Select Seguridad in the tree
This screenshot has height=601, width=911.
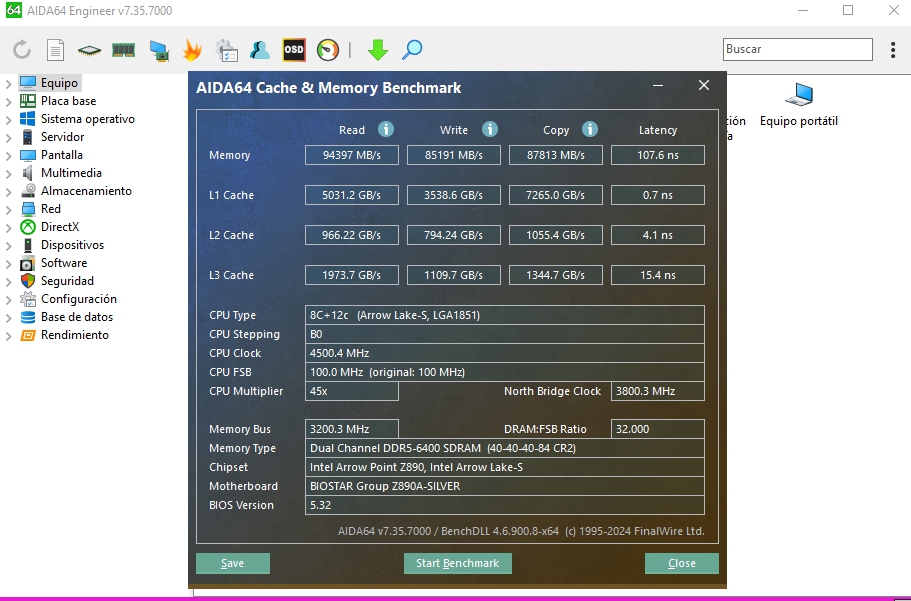coord(67,281)
